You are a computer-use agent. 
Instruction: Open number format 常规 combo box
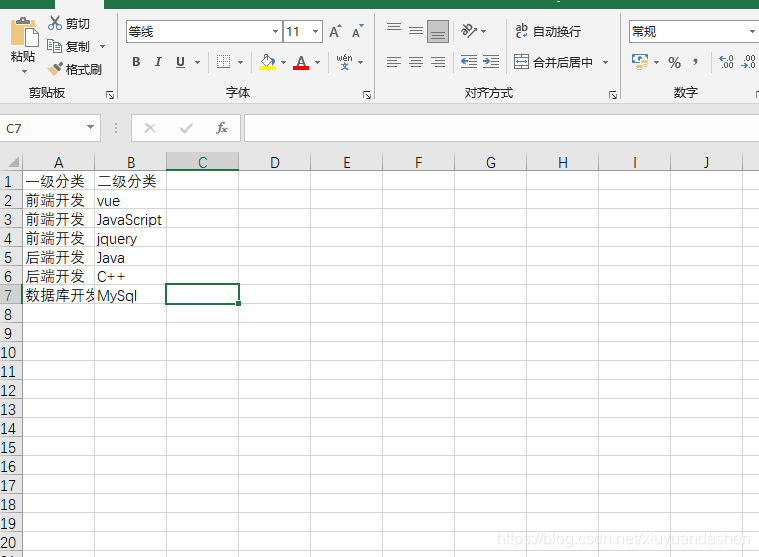(694, 31)
